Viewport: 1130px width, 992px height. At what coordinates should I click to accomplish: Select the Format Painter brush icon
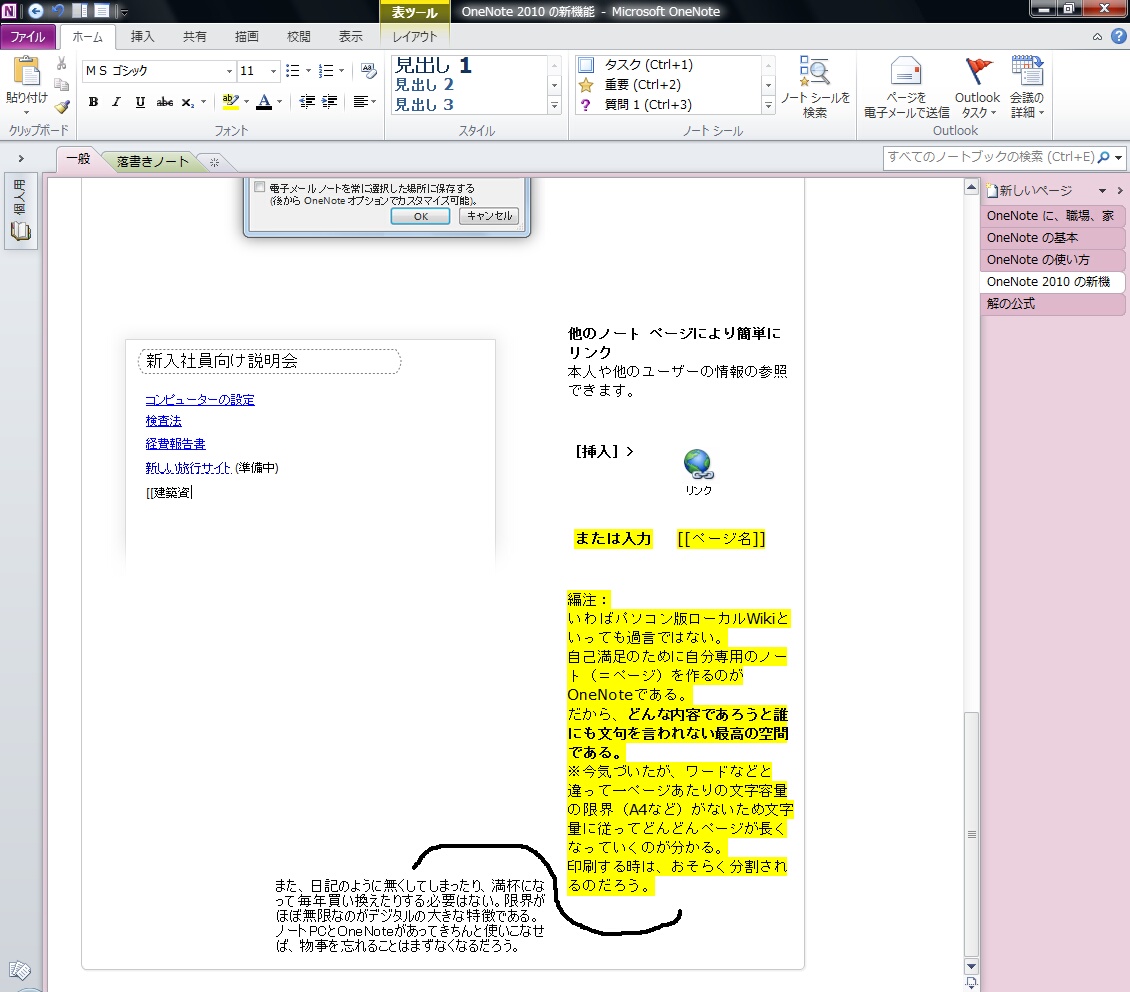tap(62, 107)
